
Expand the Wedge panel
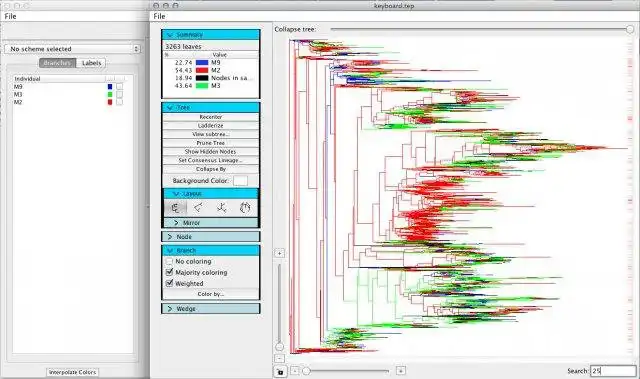pos(211,309)
